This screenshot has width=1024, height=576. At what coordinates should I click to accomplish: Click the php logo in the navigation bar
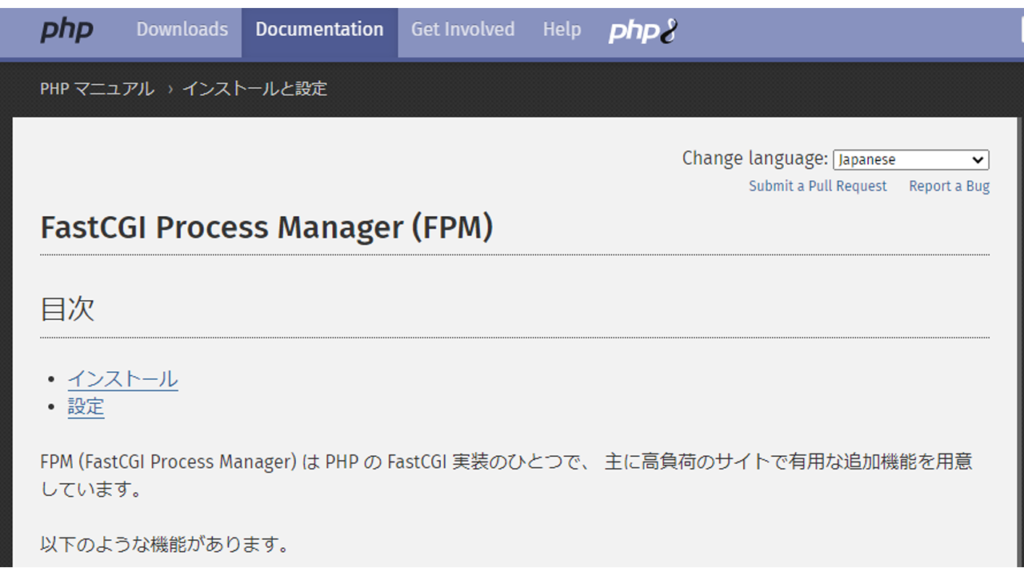pyautogui.click(x=66, y=30)
